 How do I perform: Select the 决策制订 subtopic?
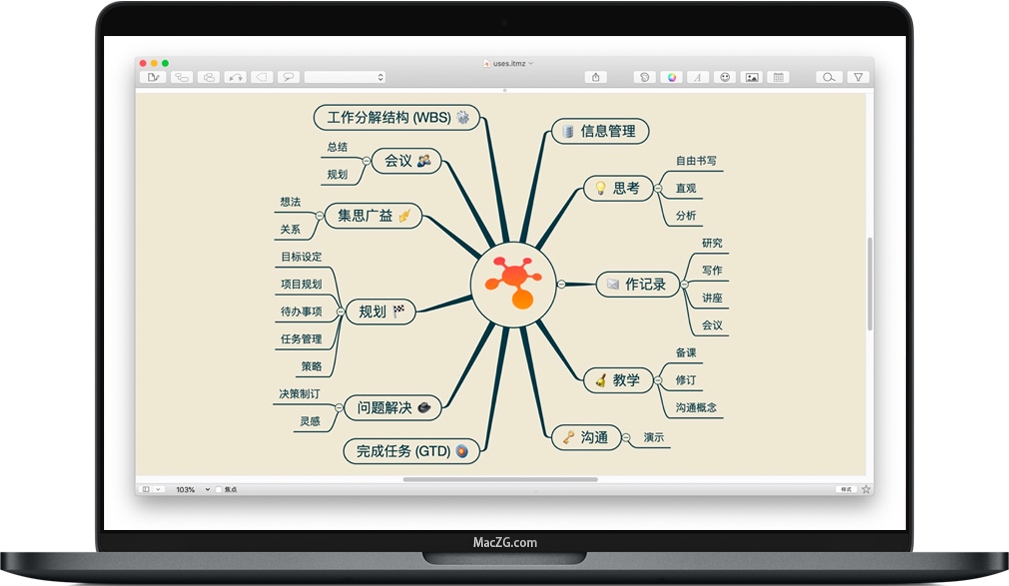click(x=299, y=394)
